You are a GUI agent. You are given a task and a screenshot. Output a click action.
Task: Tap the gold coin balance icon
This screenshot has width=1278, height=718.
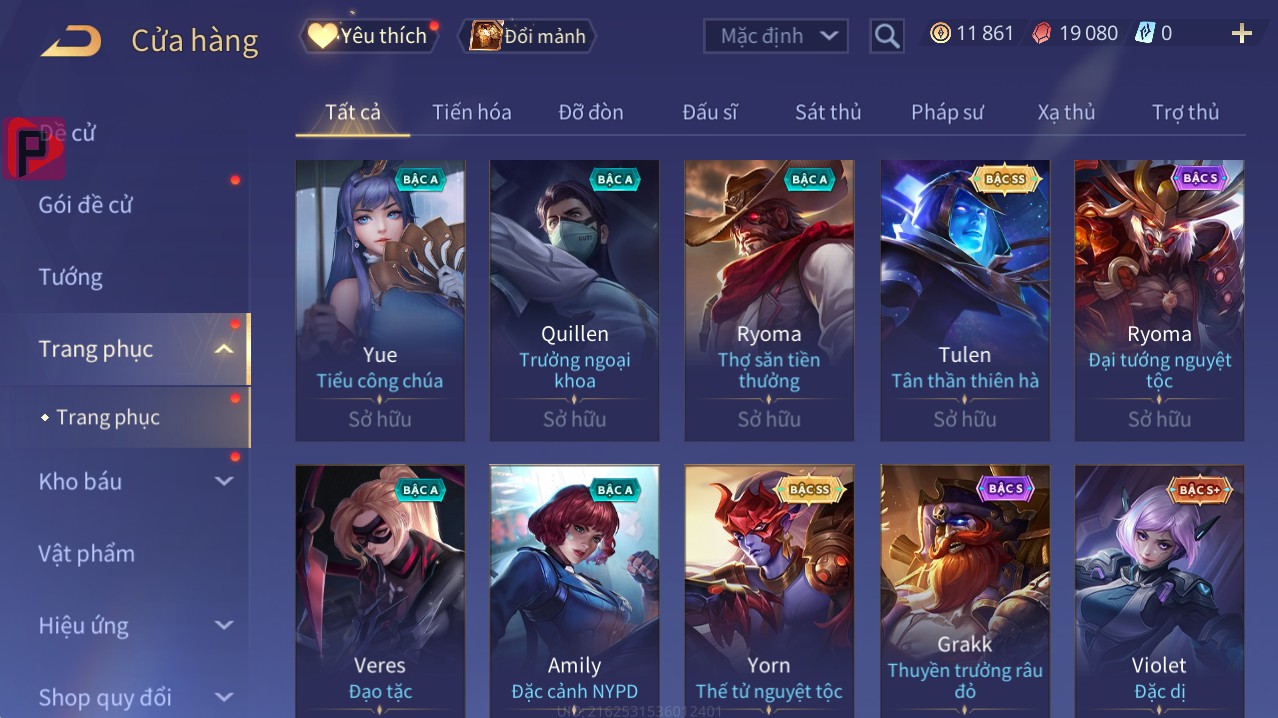click(x=940, y=33)
